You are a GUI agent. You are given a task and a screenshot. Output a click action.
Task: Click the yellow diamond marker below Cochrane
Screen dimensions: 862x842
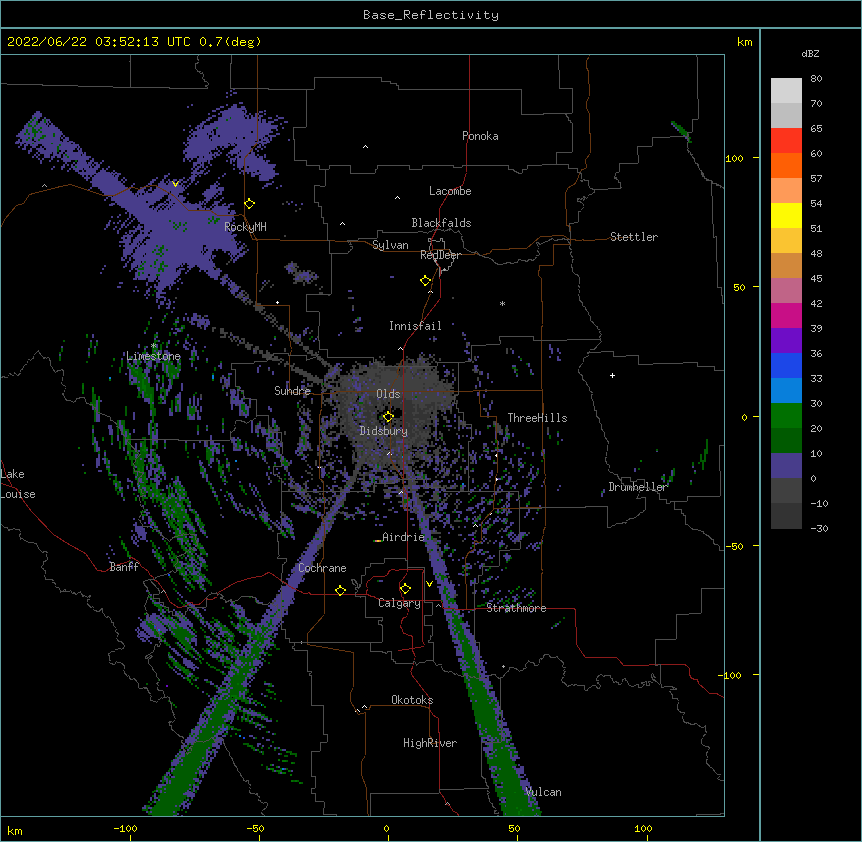click(x=340, y=590)
